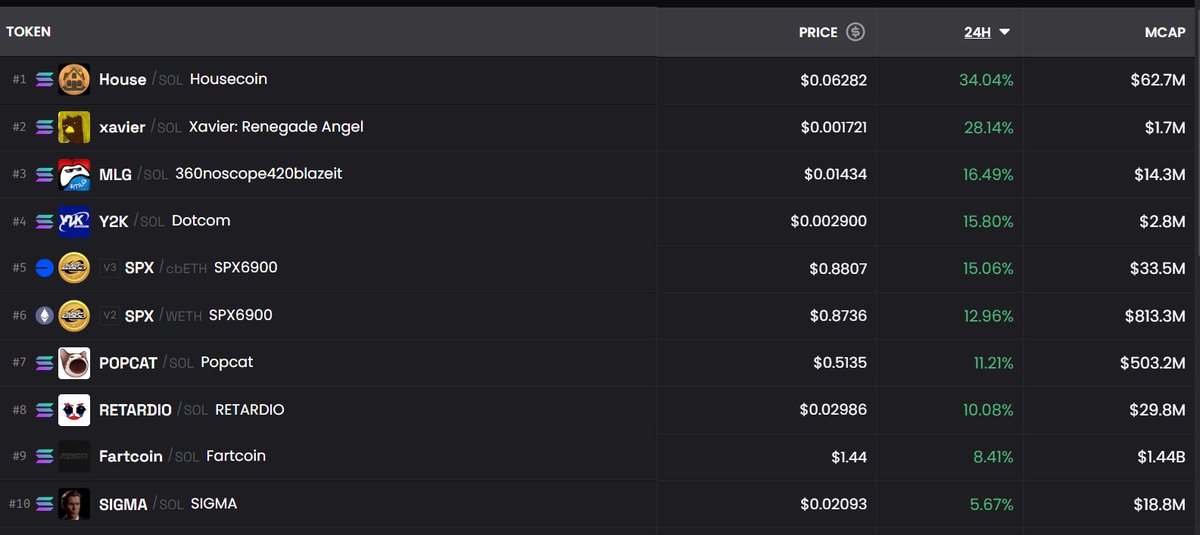Click the POPCAT cat face icon
The image size is (1200, 535).
74,363
